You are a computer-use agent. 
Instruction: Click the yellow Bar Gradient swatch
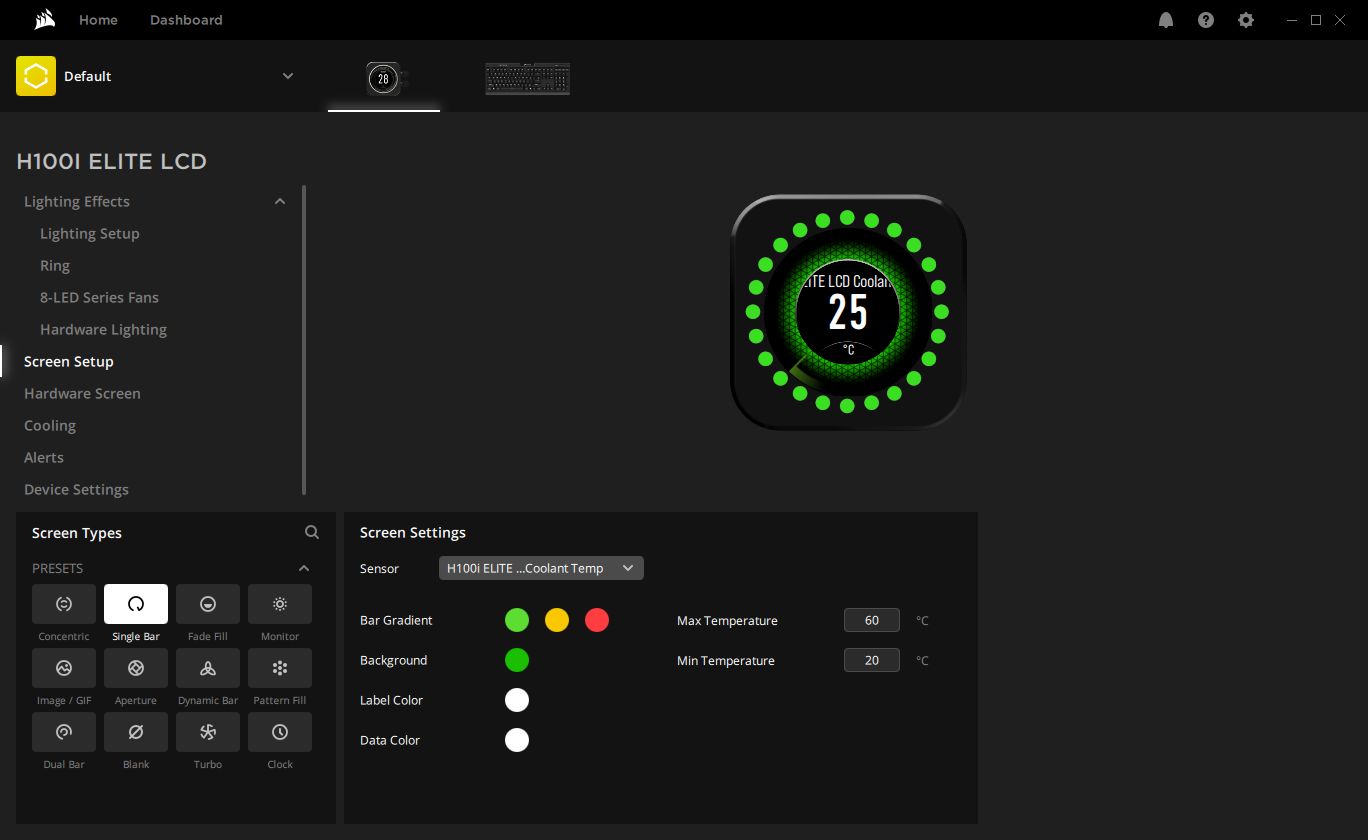(557, 620)
